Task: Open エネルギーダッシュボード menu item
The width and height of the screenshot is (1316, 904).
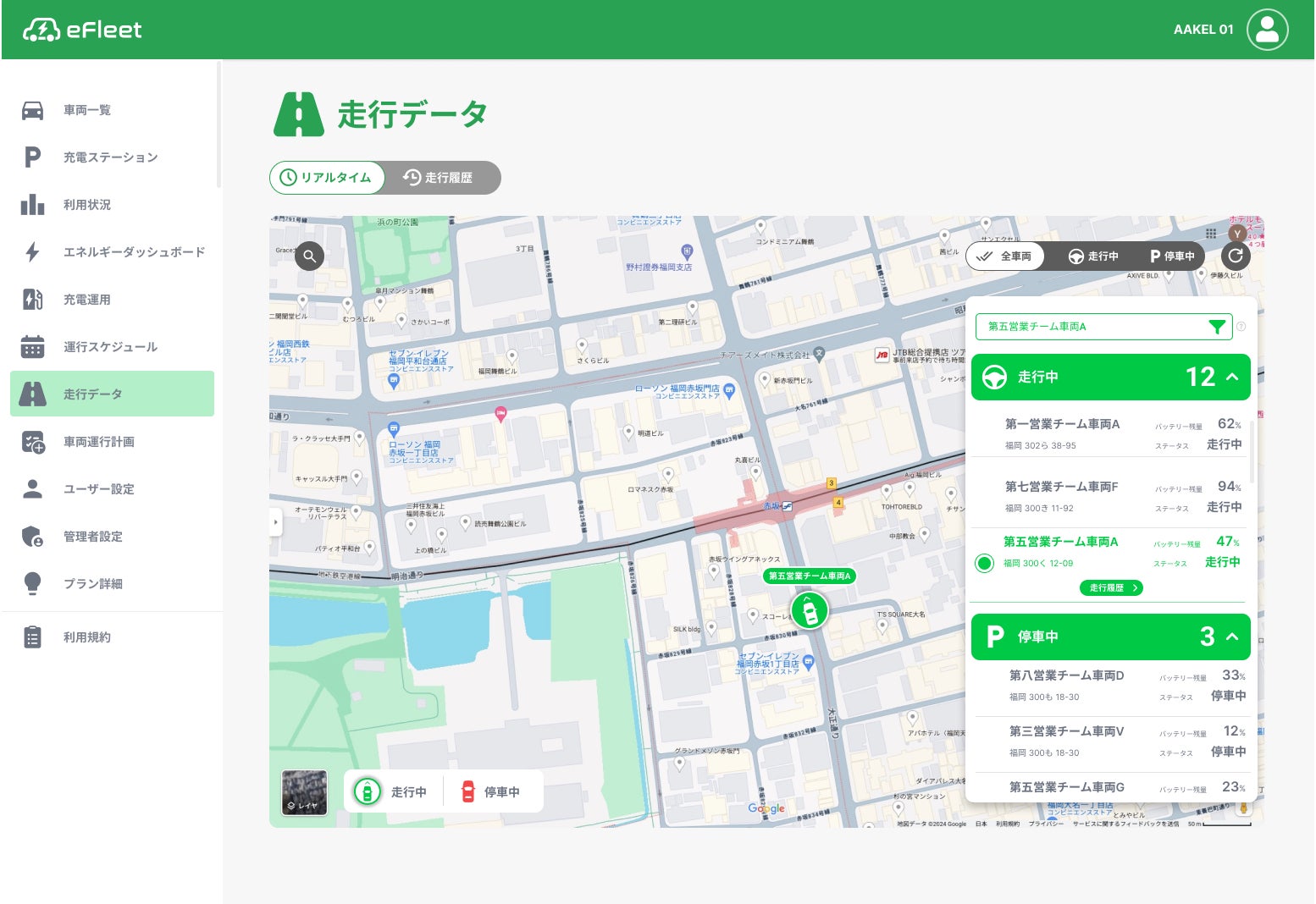Action: coord(112,252)
